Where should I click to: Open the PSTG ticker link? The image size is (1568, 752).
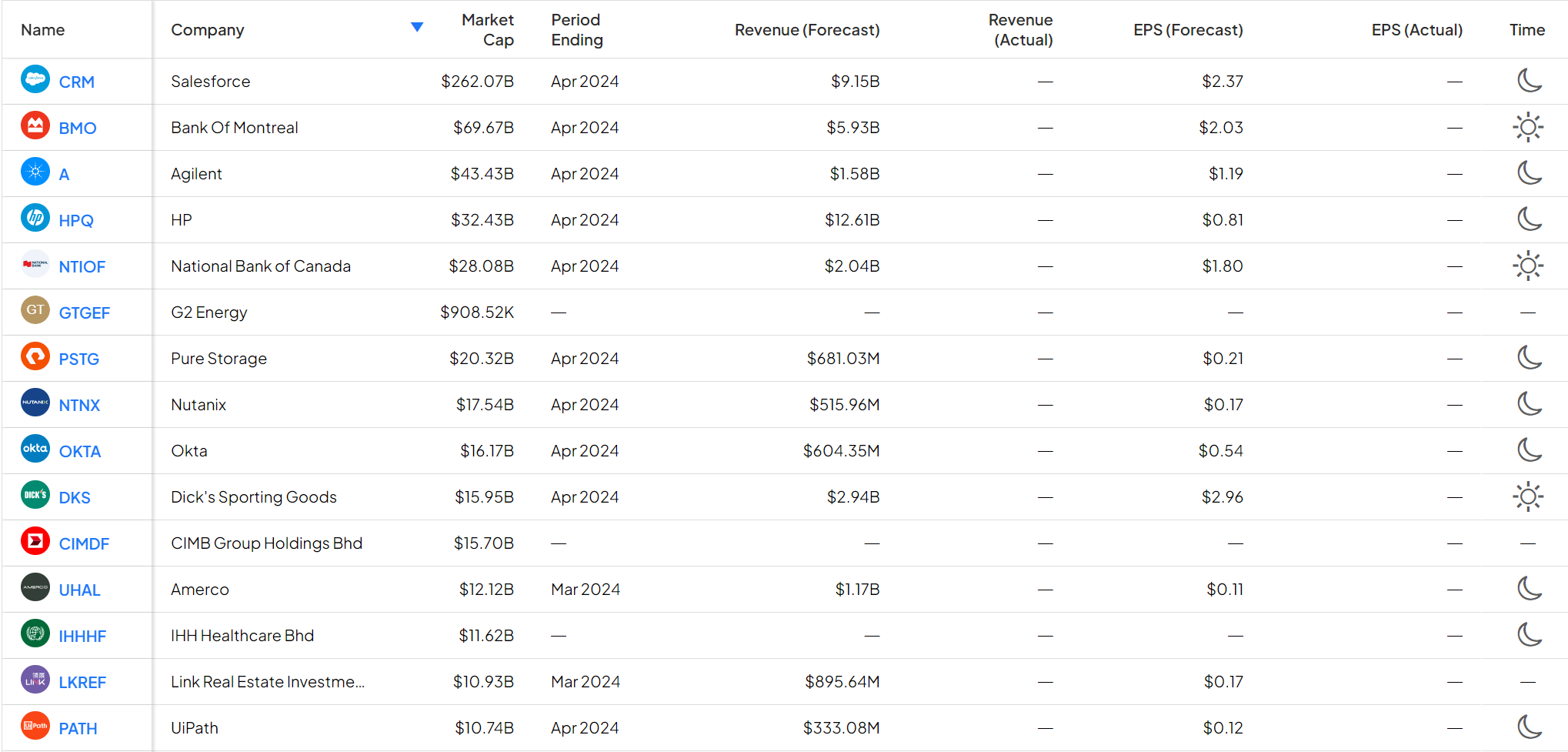79,359
